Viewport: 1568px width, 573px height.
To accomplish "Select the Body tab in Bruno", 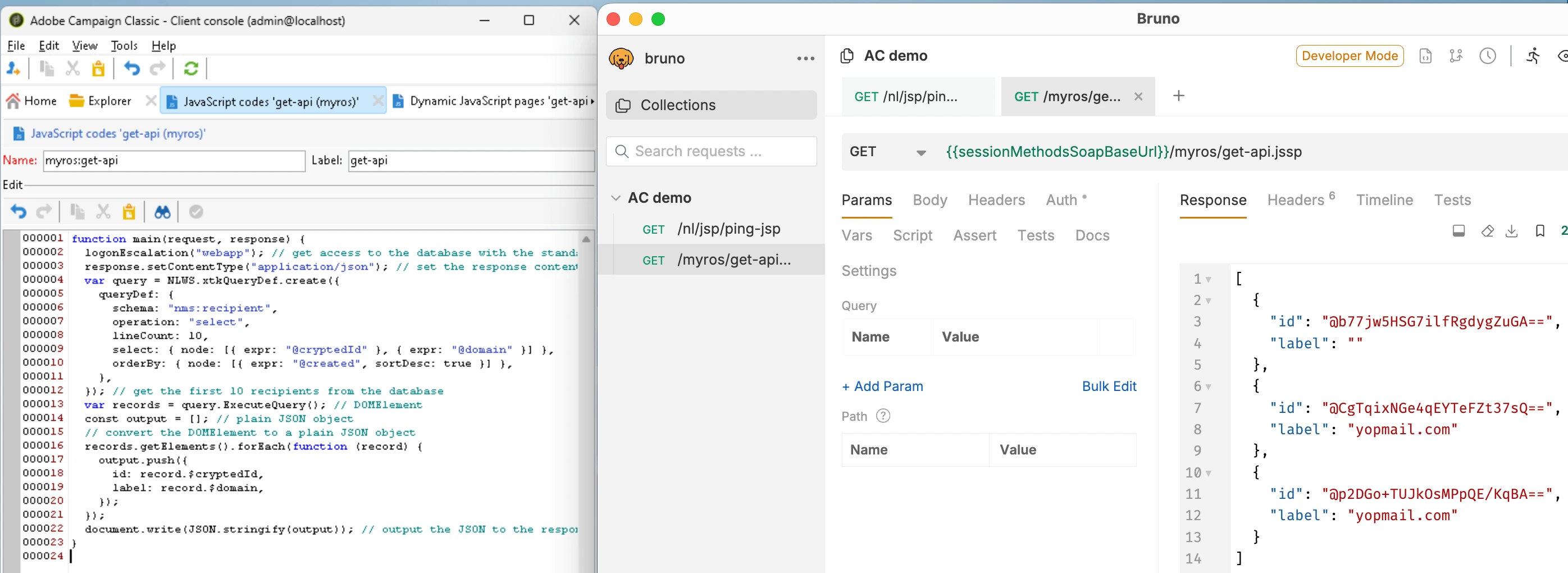I will pyautogui.click(x=929, y=200).
